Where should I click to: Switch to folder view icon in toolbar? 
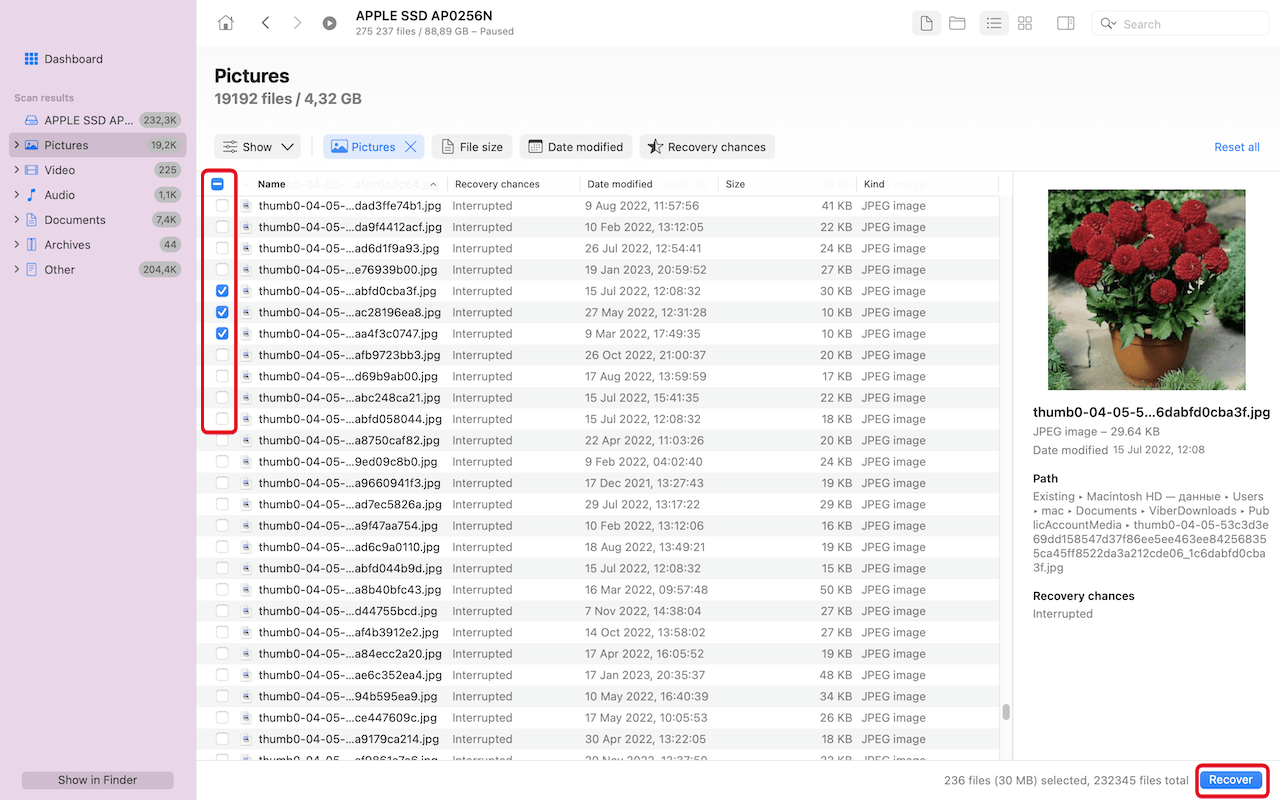(x=957, y=23)
